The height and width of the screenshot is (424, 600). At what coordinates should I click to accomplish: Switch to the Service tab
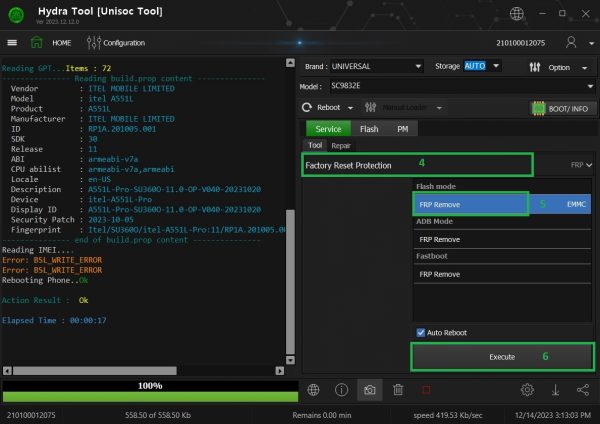pyautogui.click(x=328, y=129)
